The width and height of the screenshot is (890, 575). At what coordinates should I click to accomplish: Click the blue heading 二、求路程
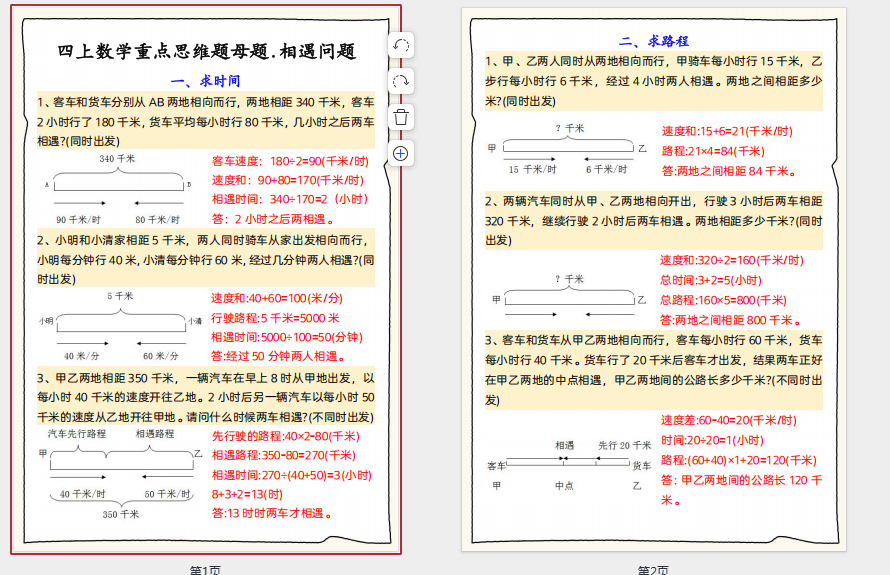click(x=654, y=41)
